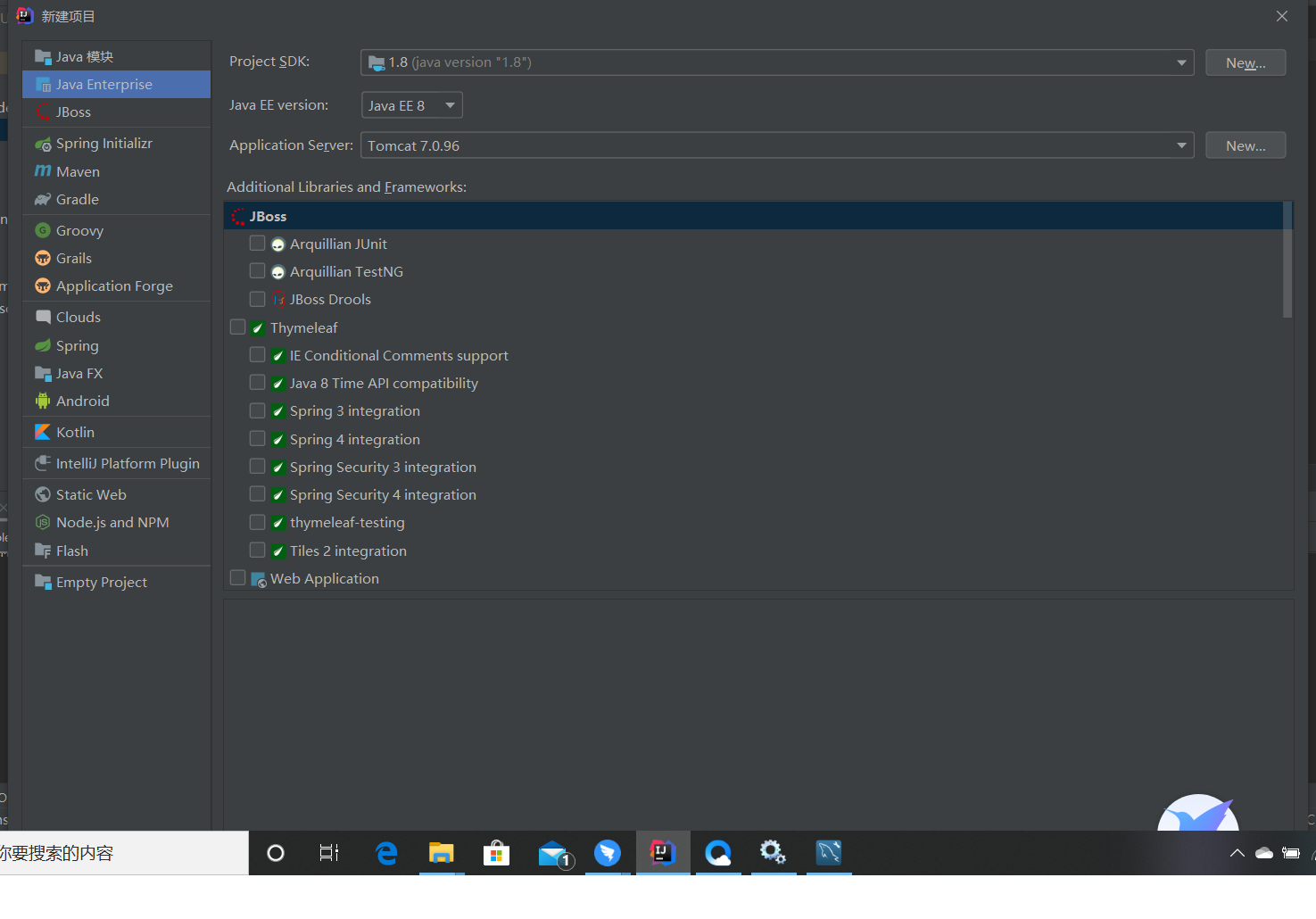
Task: Check IE Conditional Comments support checkbox
Action: tap(258, 355)
